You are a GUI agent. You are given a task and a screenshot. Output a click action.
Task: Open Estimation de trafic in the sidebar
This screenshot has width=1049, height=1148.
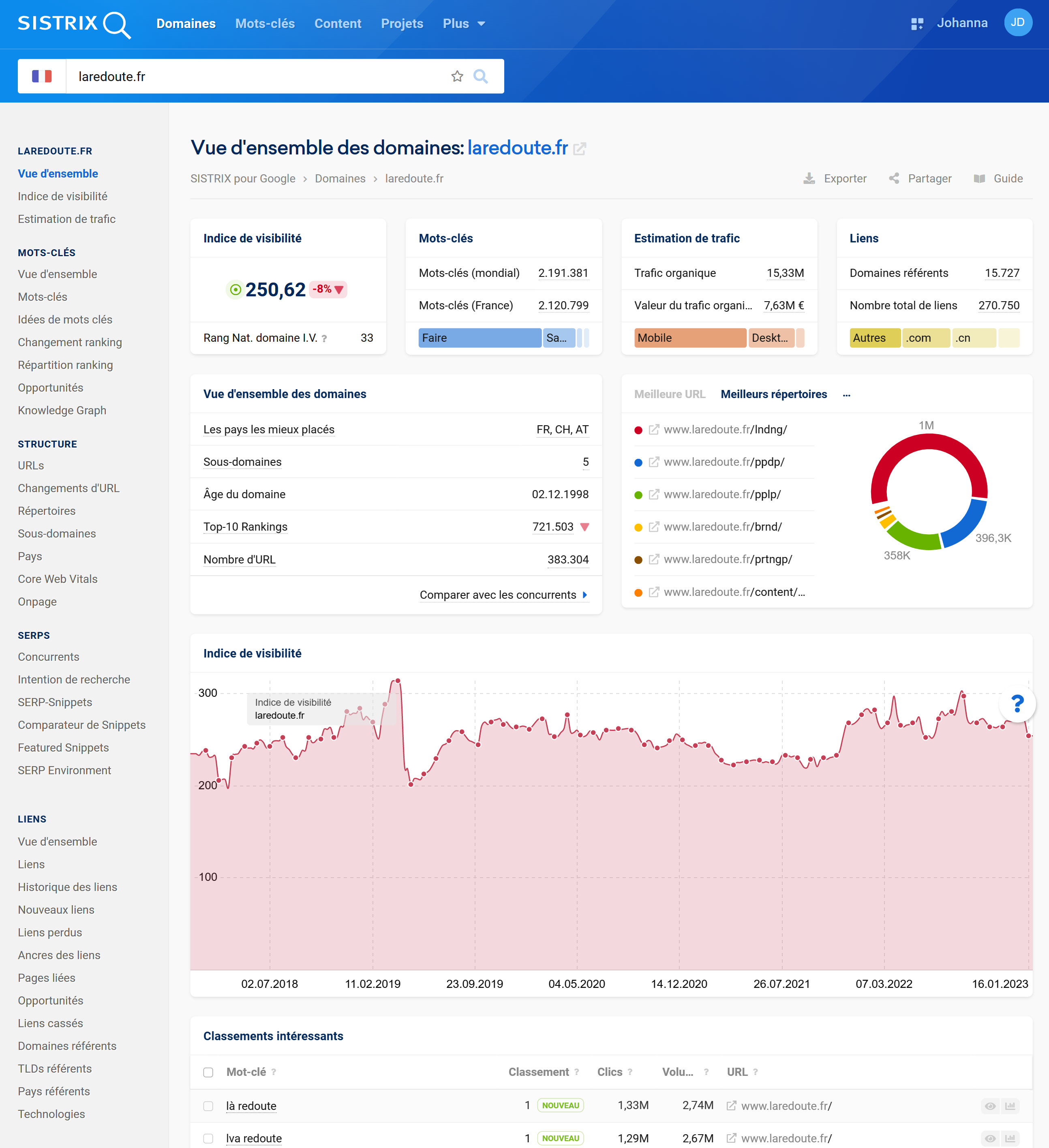[x=66, y=219]
